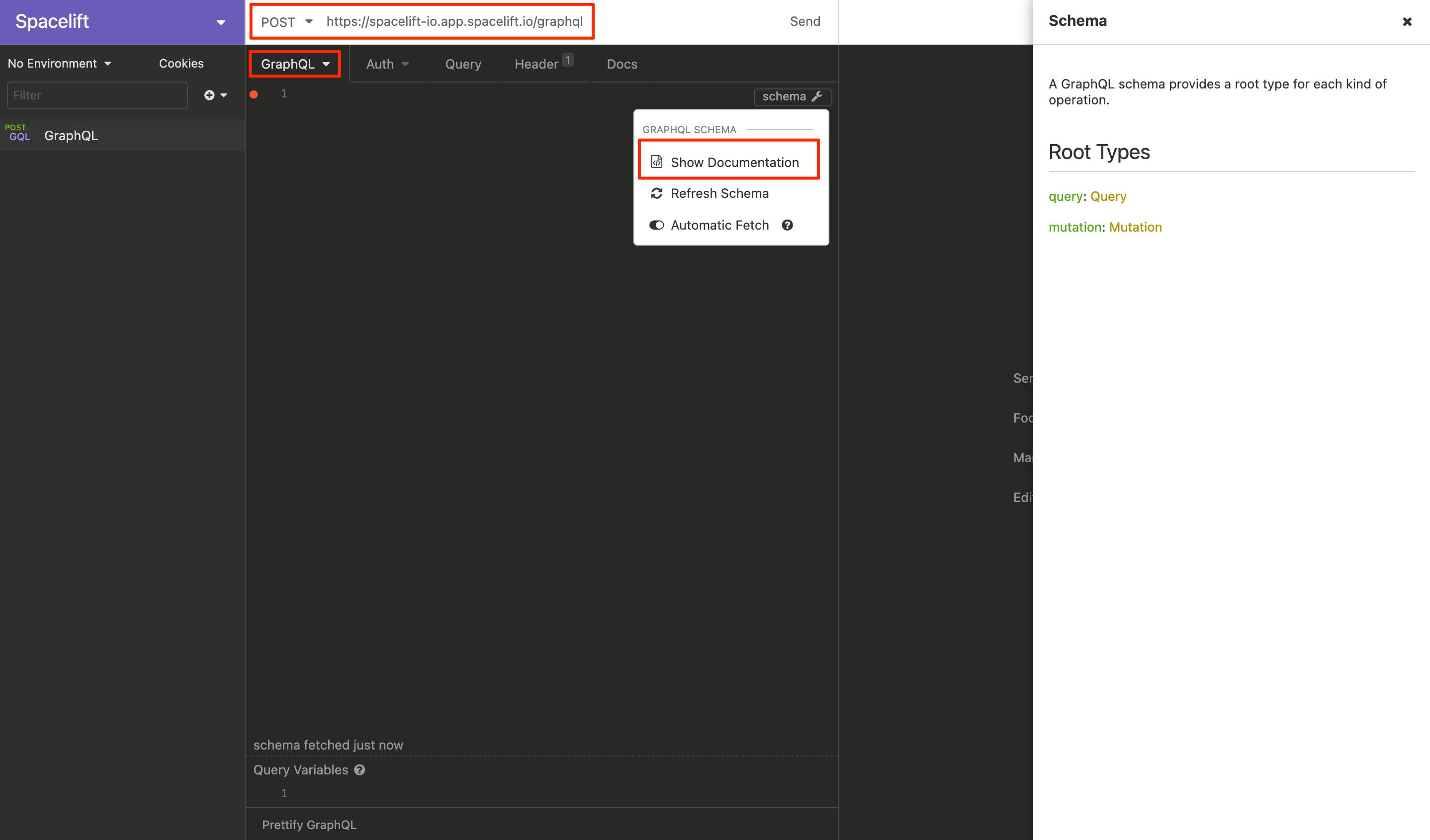Select the Show Documentation icon in the schema menu
Image resolution: width=1430 pixels, height=840 pixels.
pos(656,161)
